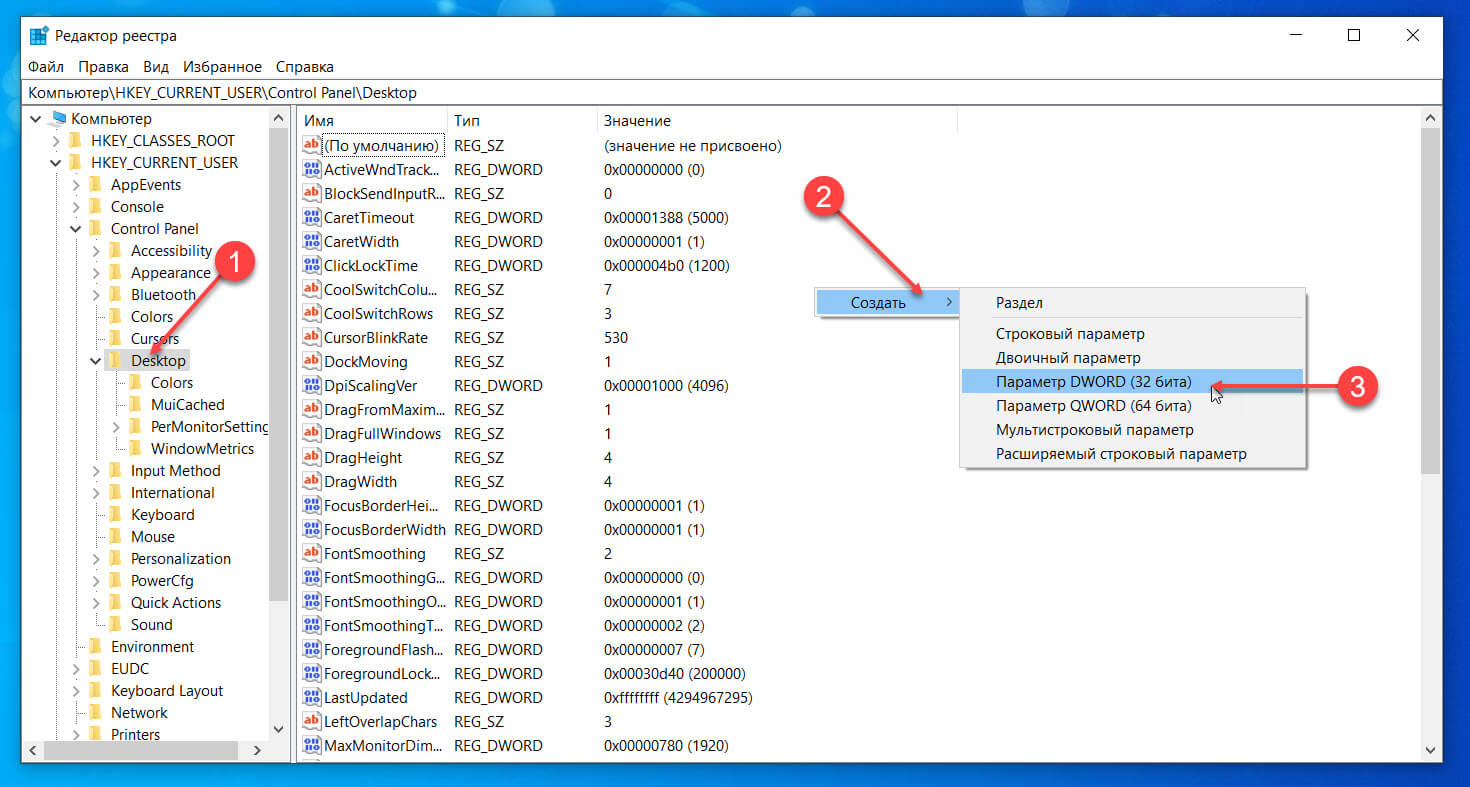Click the string icon of (По умолчанию) value

(311, 146)
